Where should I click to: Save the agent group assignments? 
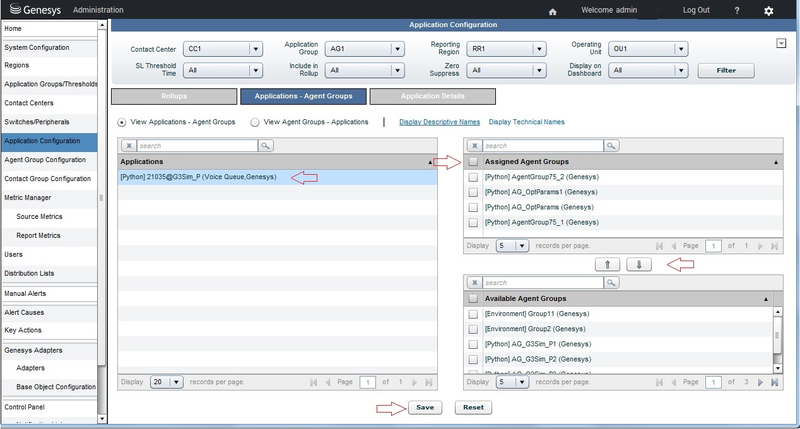(424, 408)
